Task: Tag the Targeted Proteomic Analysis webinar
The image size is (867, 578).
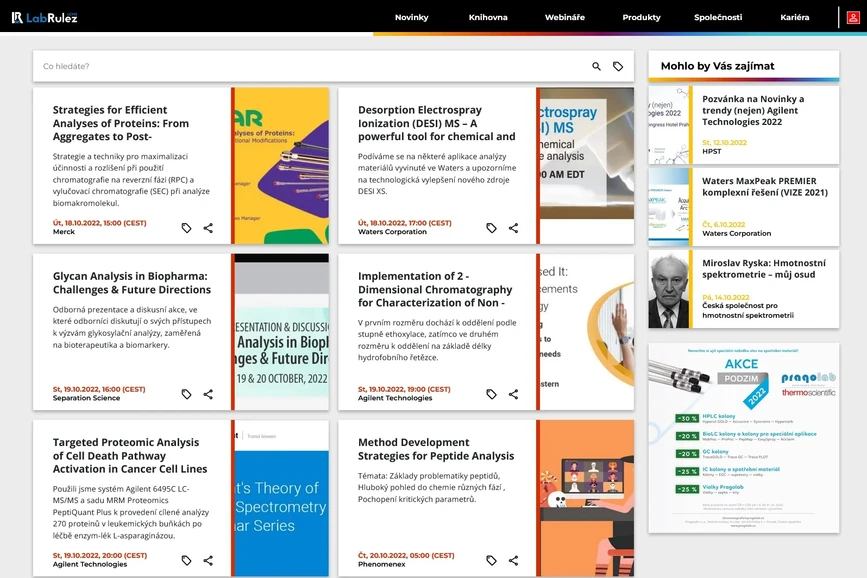Action: (186, 560)
